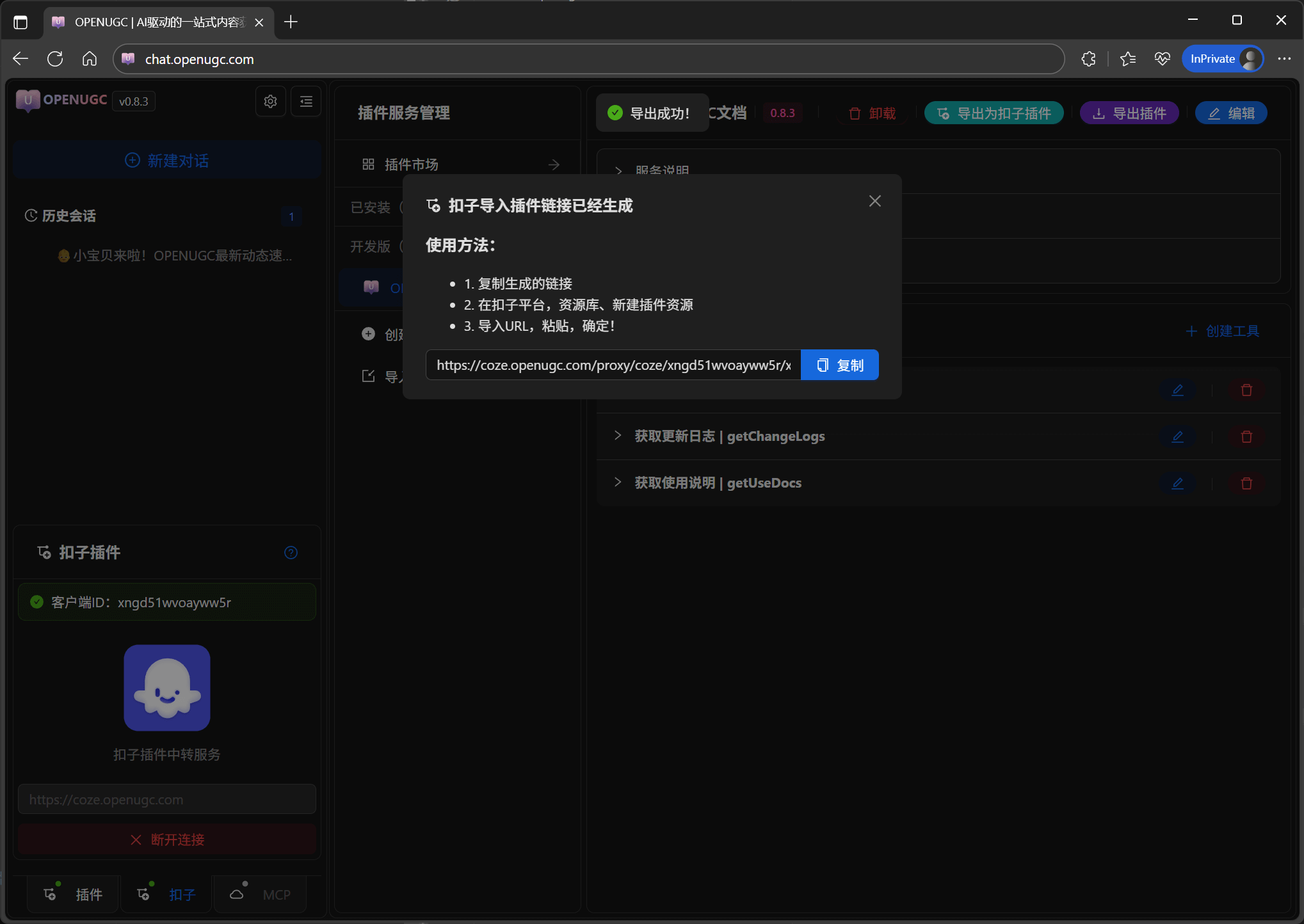Delete the getUseDocs tool trash icon

(1246, 483)
